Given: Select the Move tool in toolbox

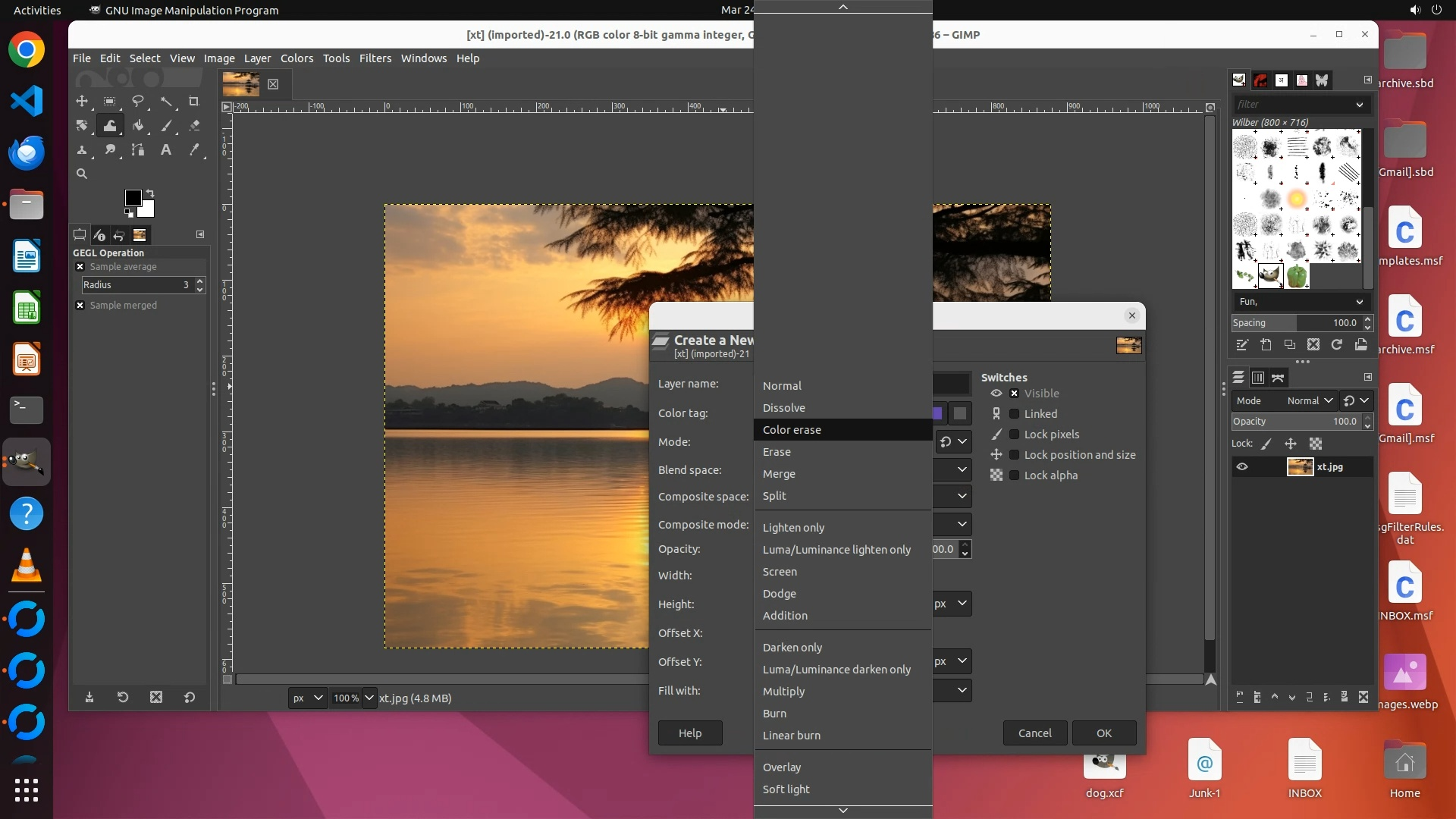Looking at the screenshot, I should click(82, 102).
